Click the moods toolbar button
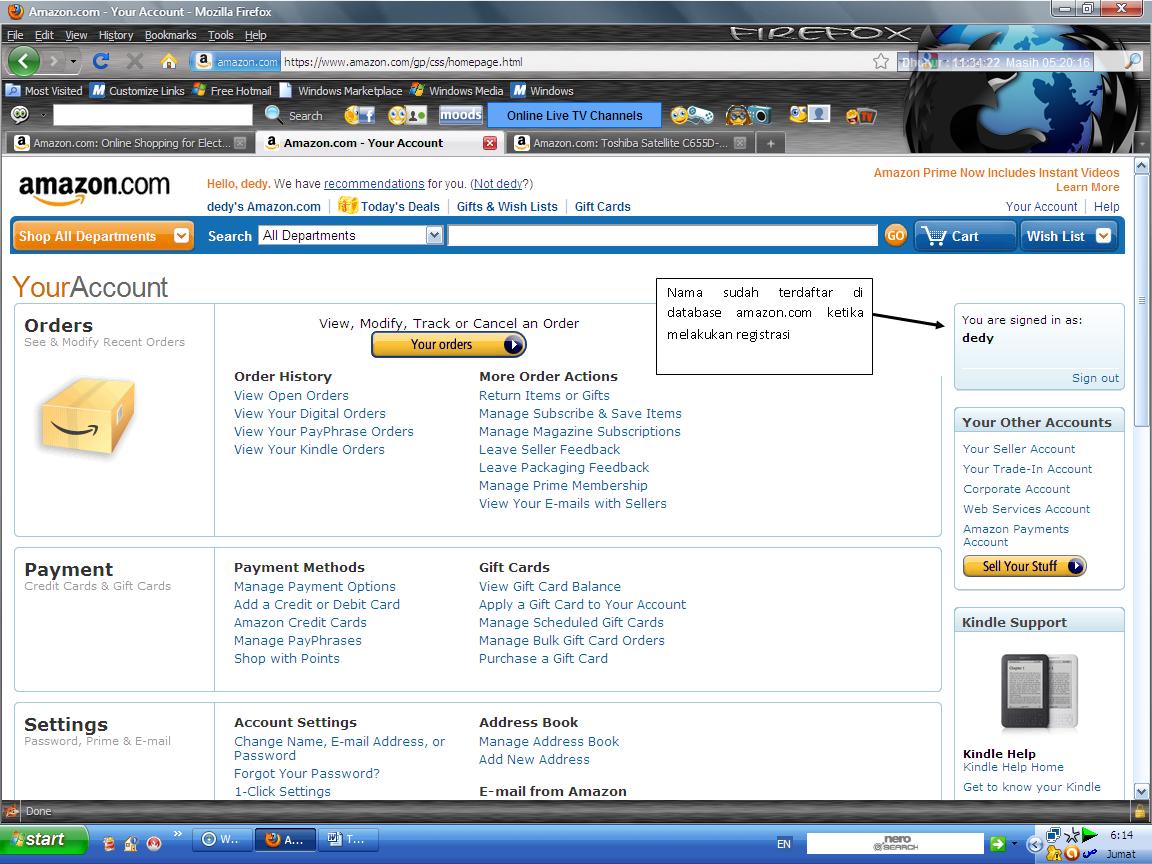Screen dimensions: 1152x864 pos(461,115)
